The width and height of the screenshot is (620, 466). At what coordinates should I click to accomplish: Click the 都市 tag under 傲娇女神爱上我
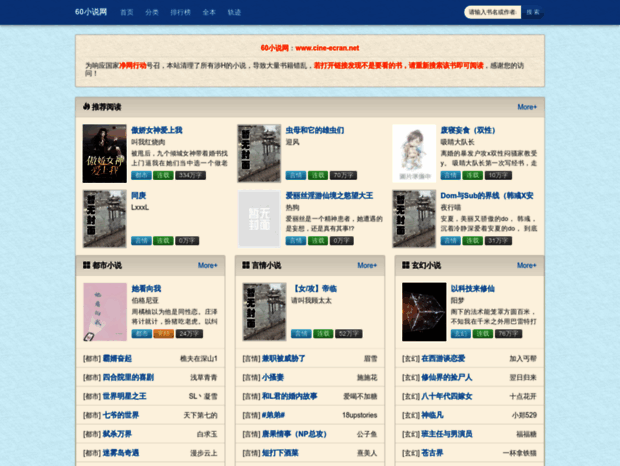[141, 174]
